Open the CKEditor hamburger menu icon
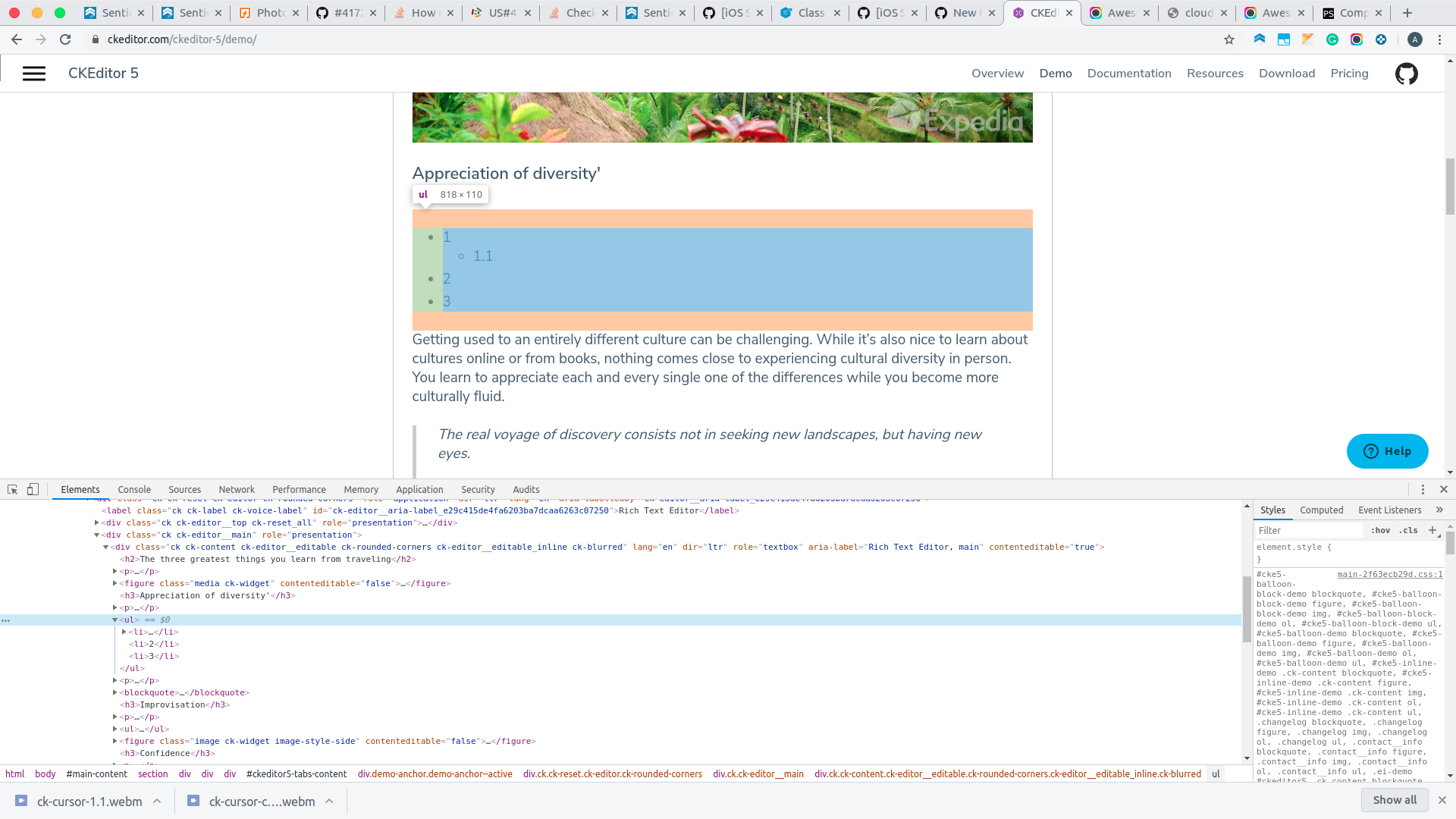Screen dimensions: 1456x819 (33, 73)
